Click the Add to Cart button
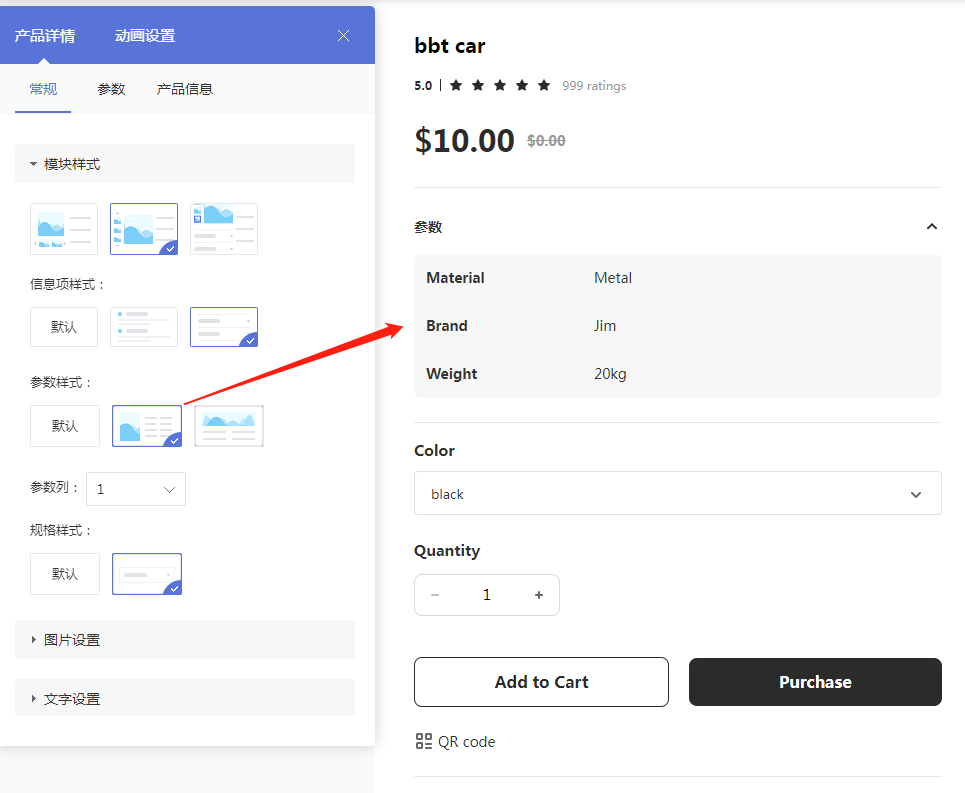 point(541,682)
